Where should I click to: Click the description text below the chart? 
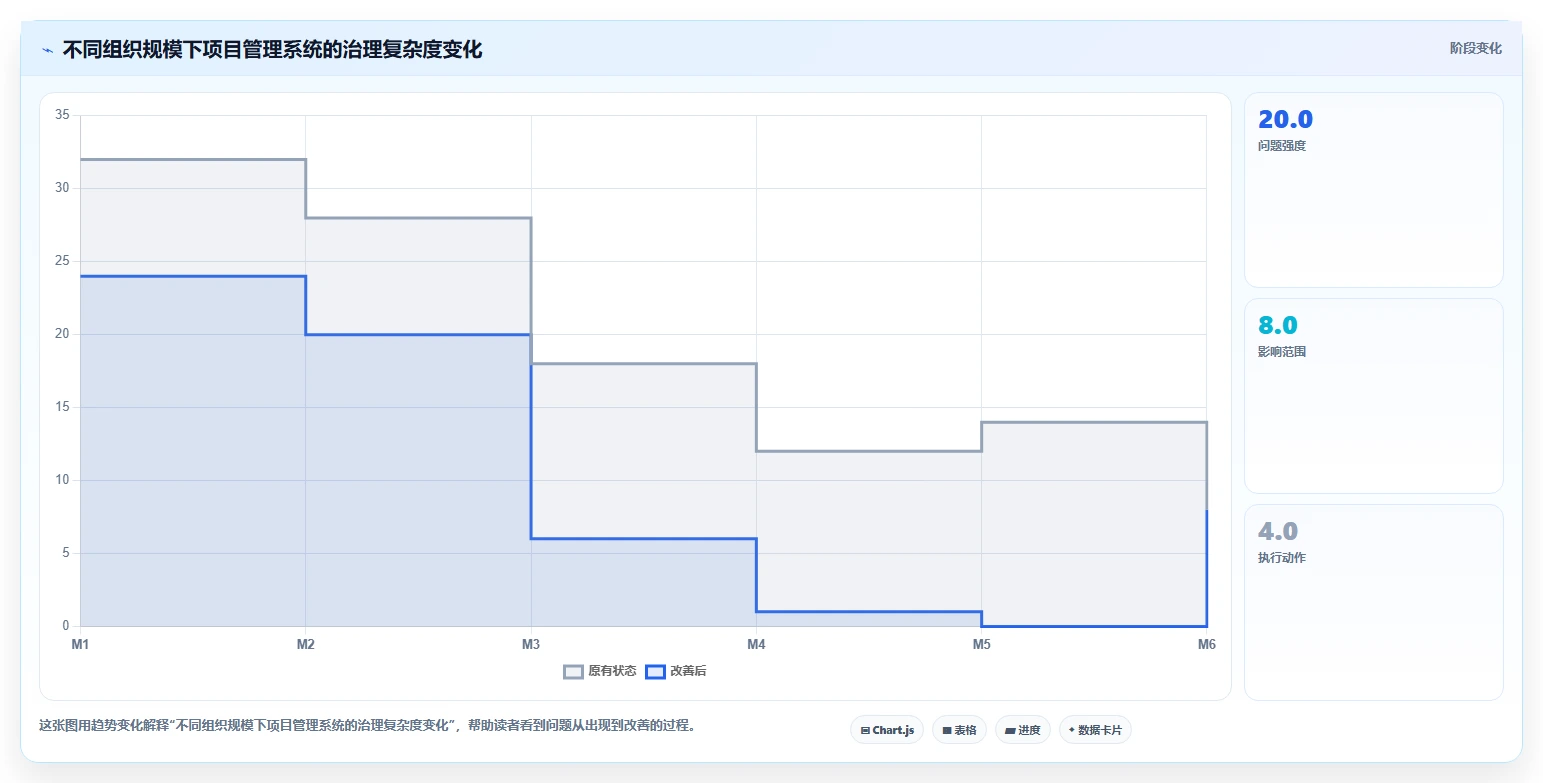pos(367,726)
